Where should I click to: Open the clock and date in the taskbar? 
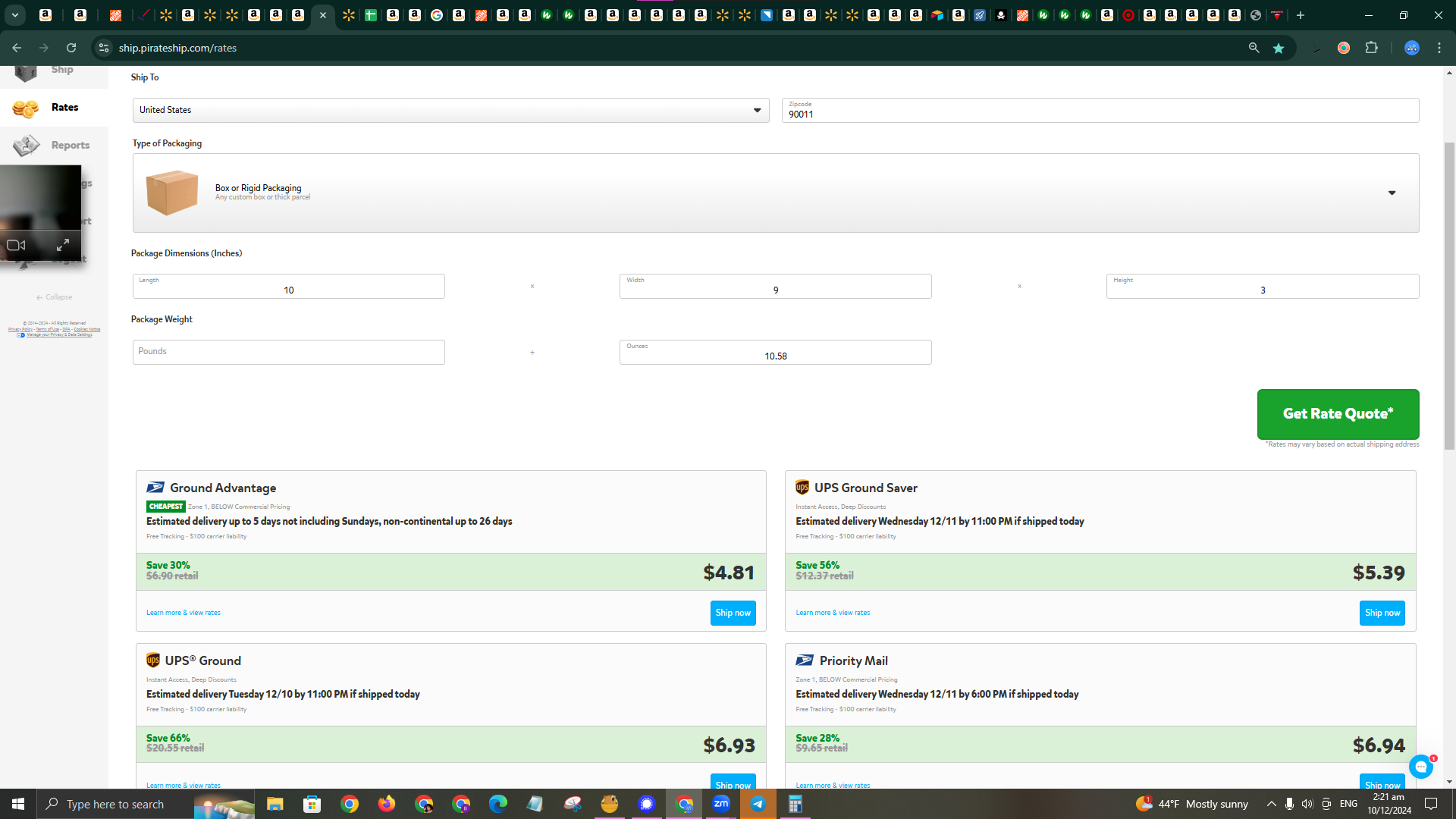(x=1389, y=804)
